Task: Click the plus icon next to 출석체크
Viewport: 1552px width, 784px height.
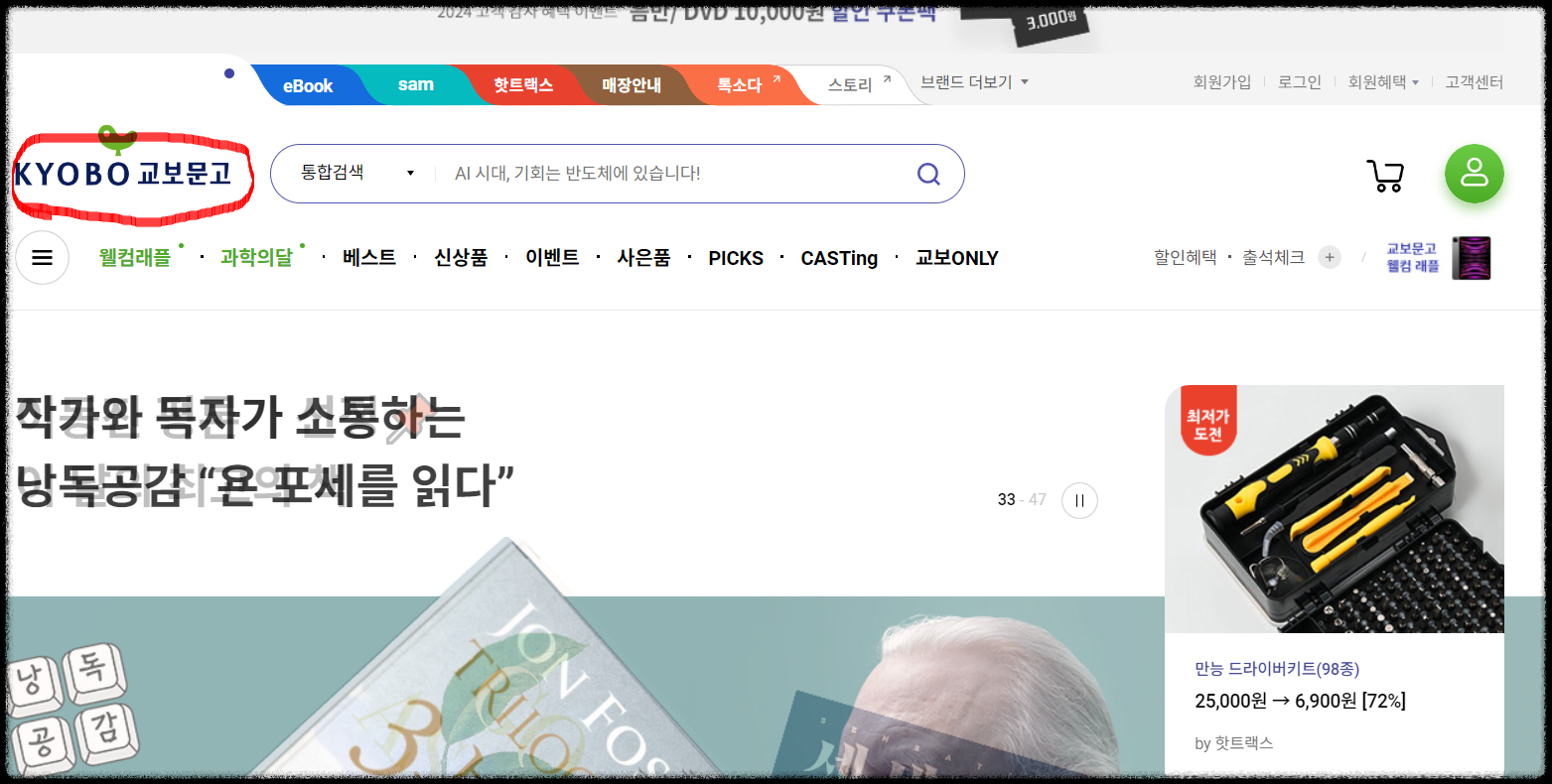Action: 1330,258
